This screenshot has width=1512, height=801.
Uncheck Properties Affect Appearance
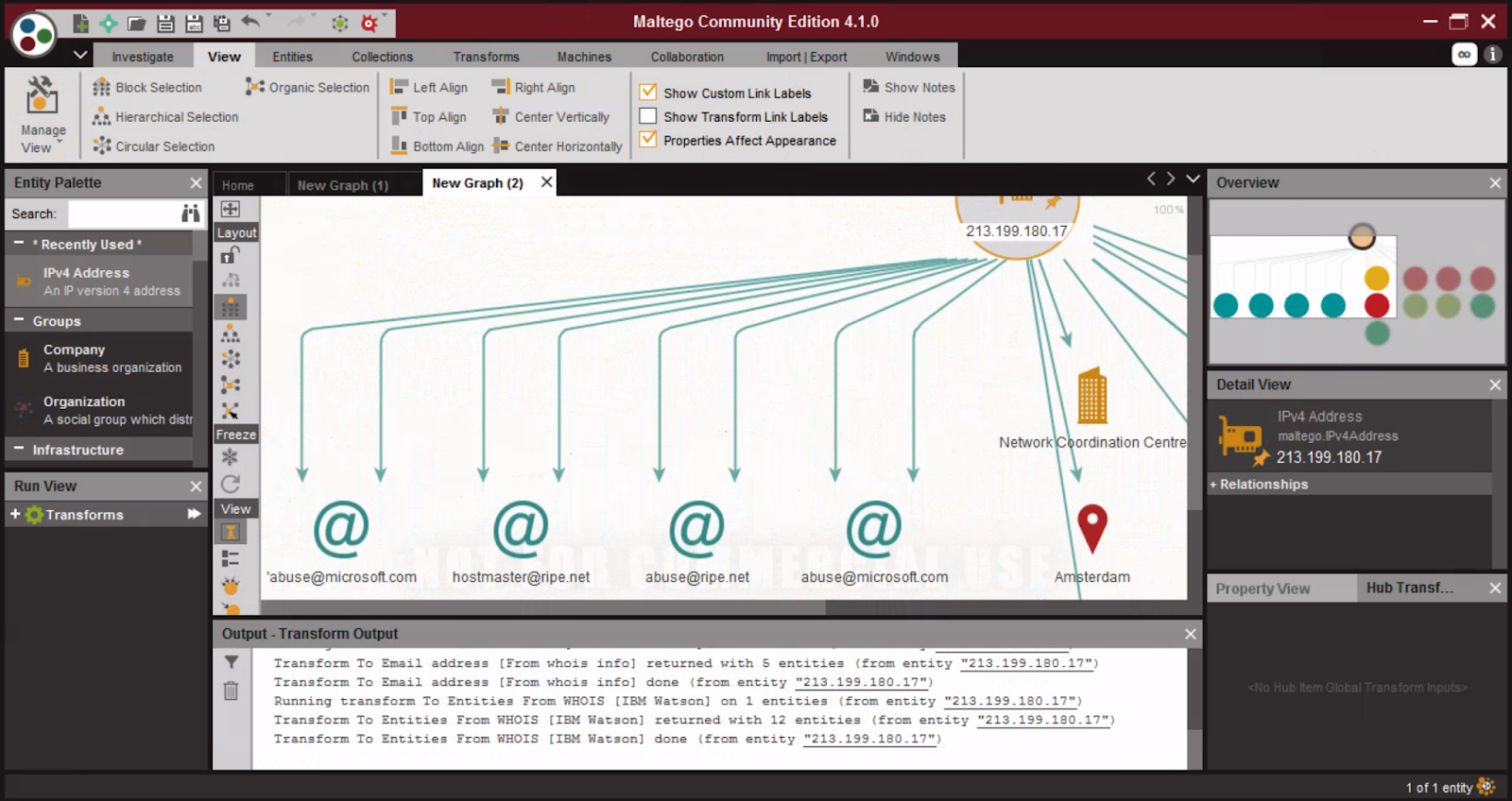pos(648,139)
